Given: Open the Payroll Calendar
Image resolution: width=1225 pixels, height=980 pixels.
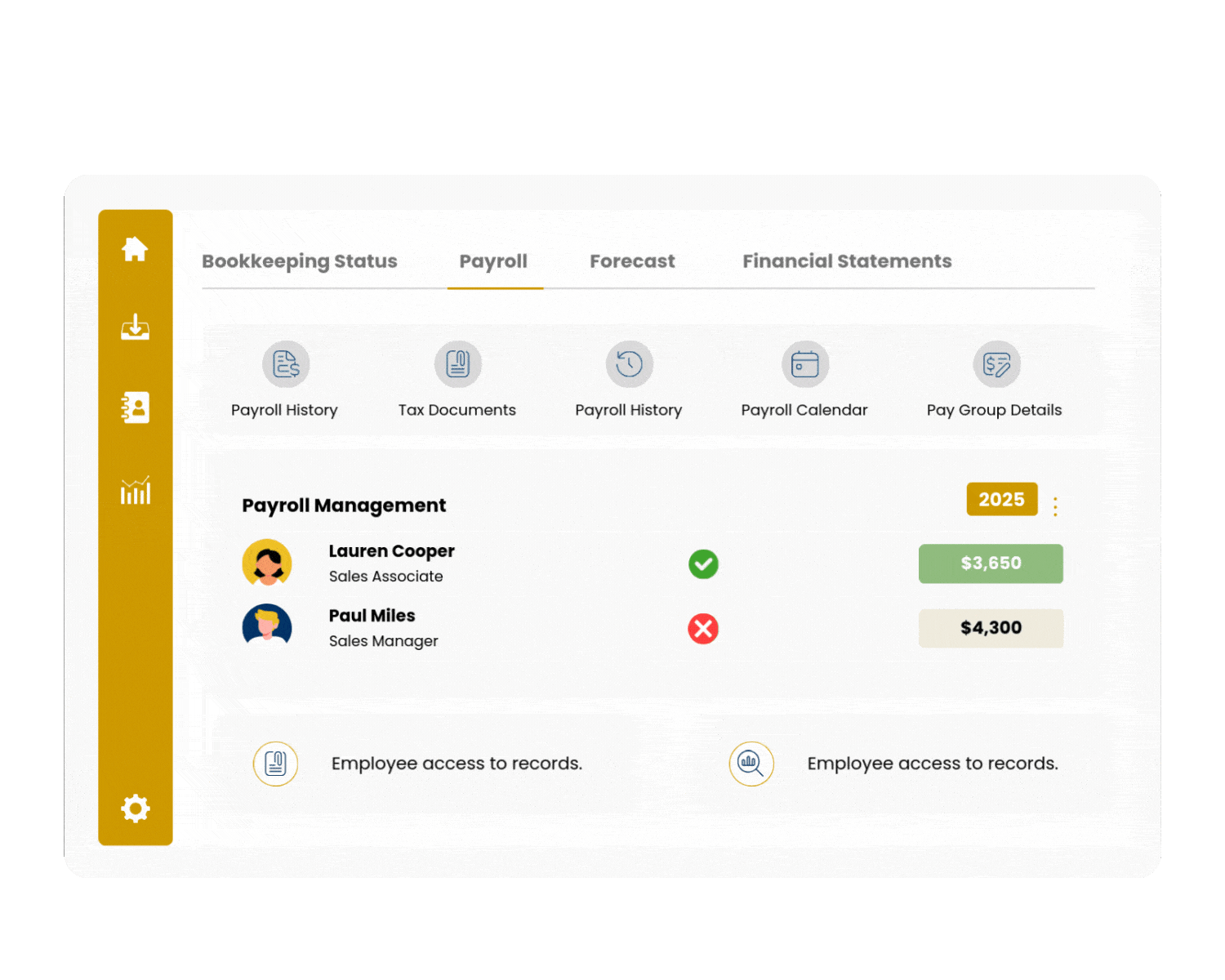Looking at the screenshot, I should tap(804, 363).
